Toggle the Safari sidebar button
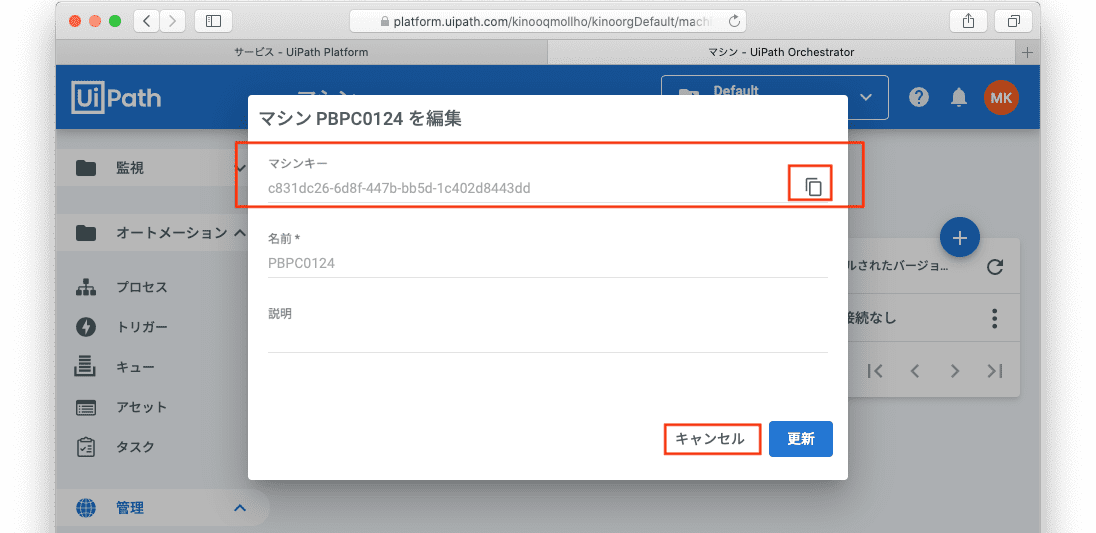1096x533 pixels. tap(213, 22)
